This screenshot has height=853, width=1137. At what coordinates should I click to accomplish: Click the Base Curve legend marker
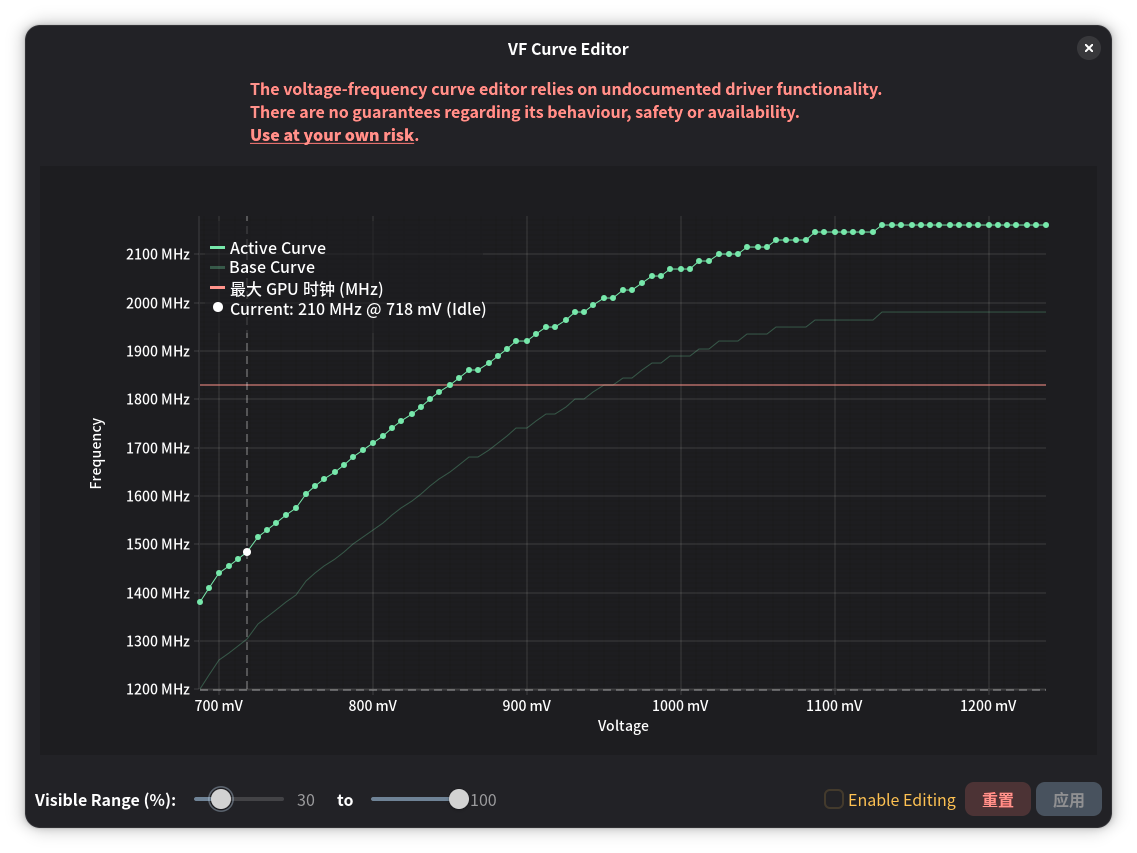pyautogui.click(x=217, y=268)
